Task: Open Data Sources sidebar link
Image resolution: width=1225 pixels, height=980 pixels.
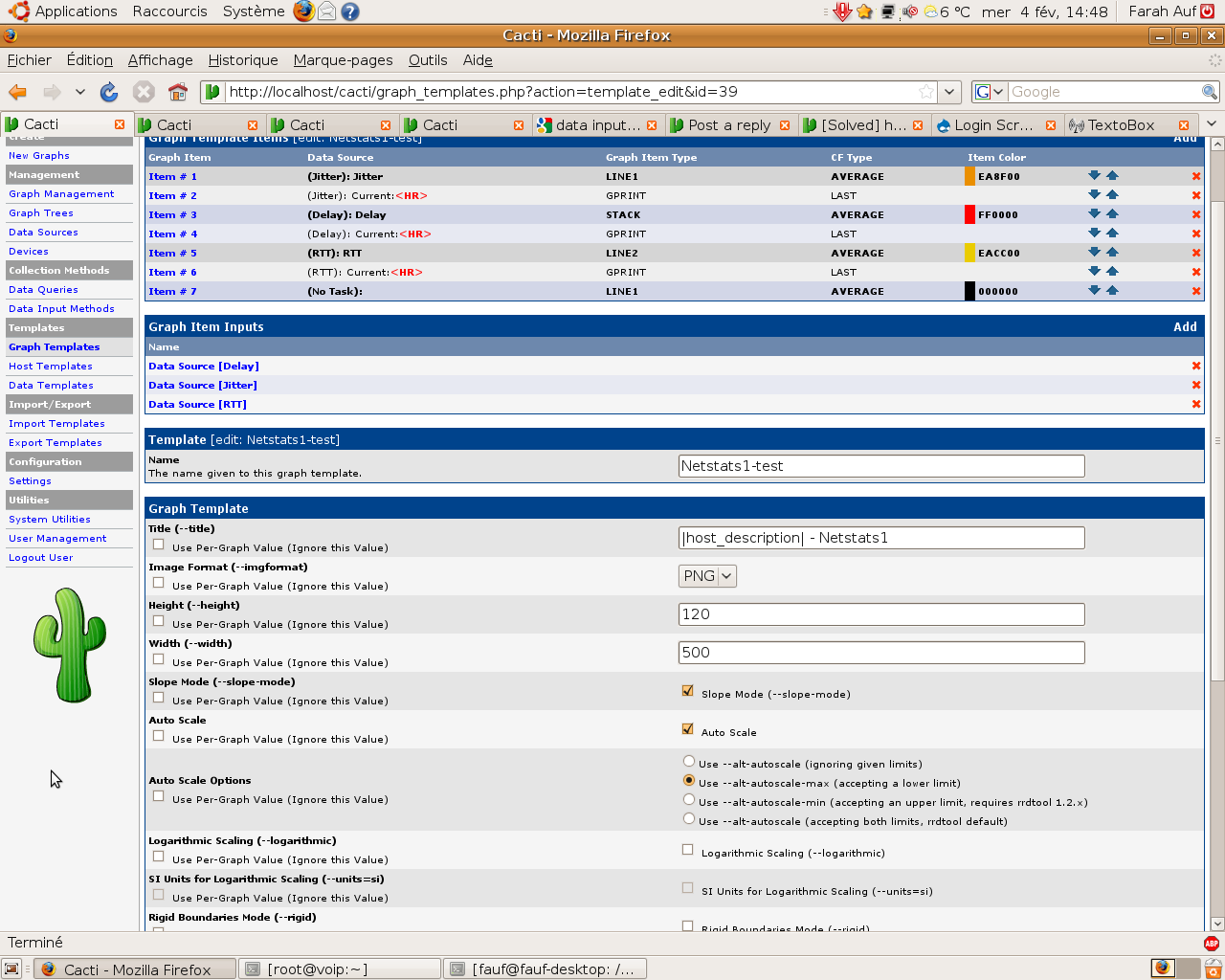Action: click(43, 233)
